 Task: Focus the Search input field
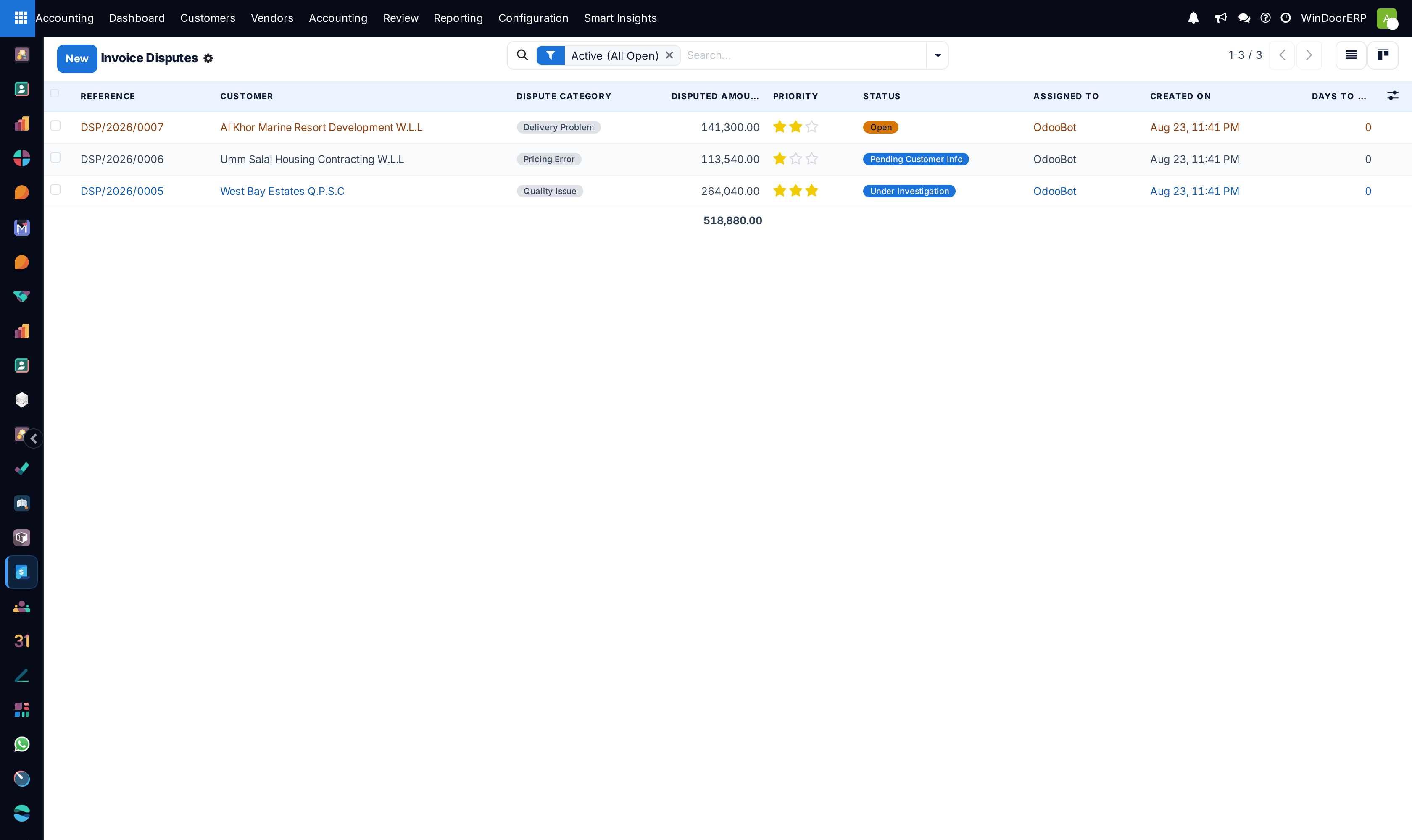click(x=803, y=55)
